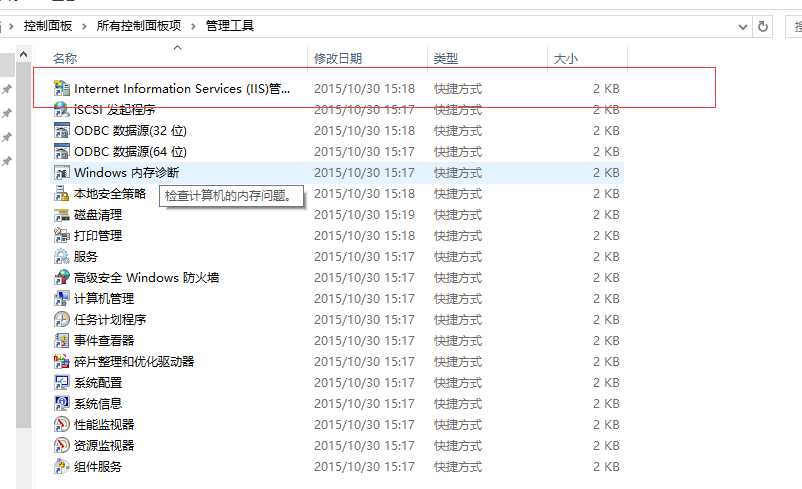Click 管理工具 in the address breadcrumb
This screenshot has width=802, height=489.
230,26
